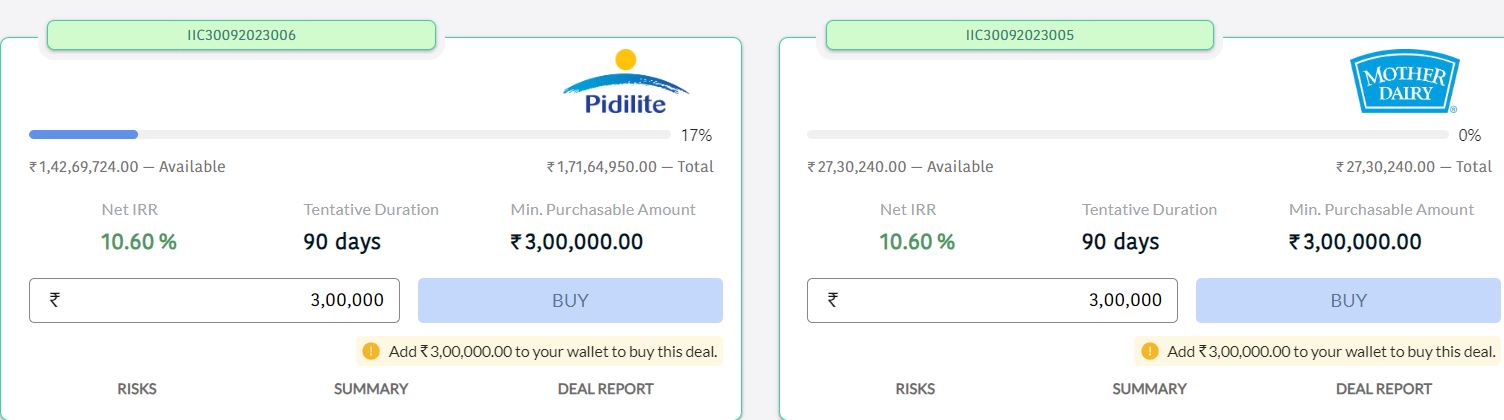
Task: Click the Mother Dairy 0% progress bar
Action: [1128, 134]
